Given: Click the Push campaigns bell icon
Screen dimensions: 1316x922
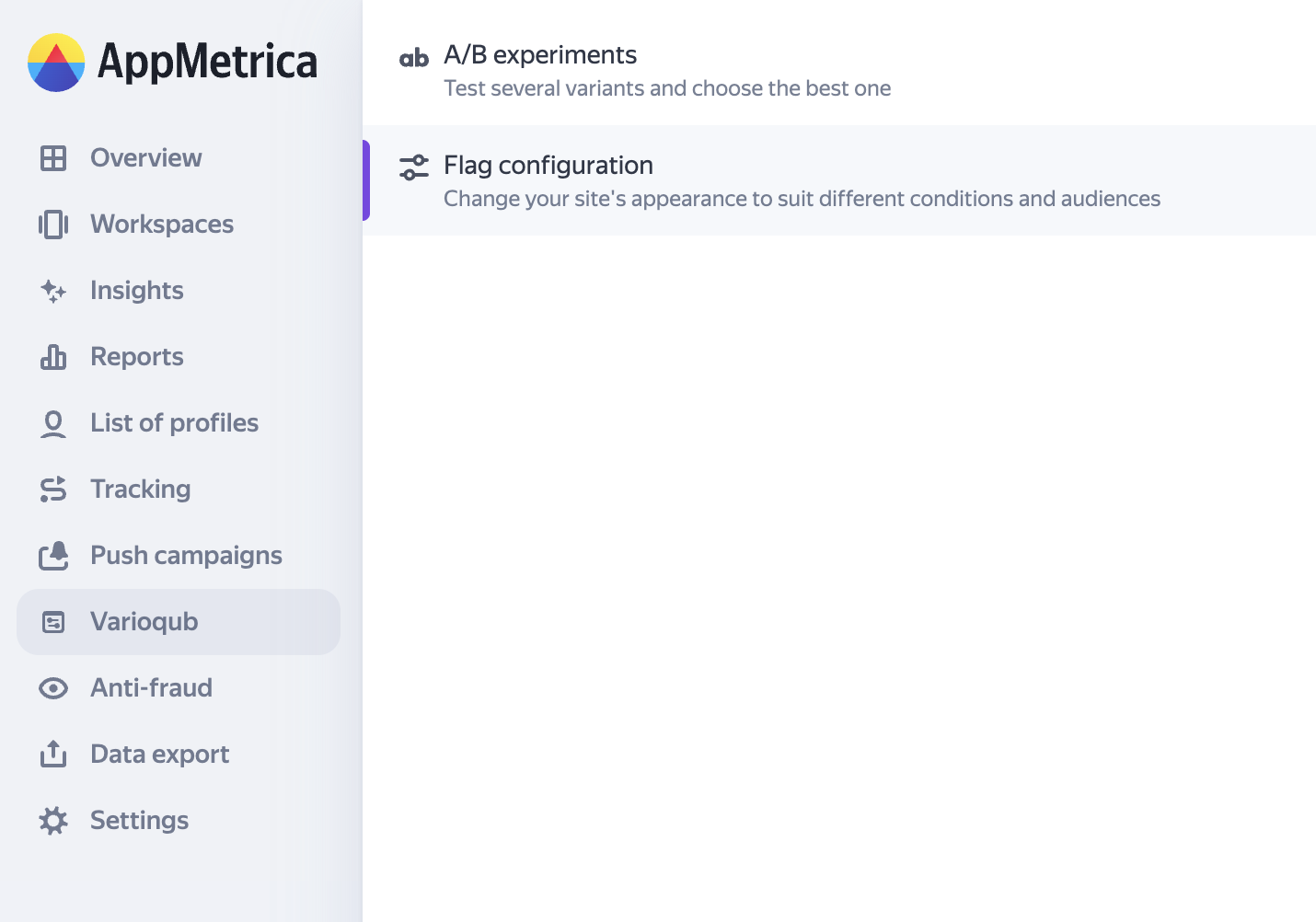Looking at the screenshot, I should click(x=53, y=556).
